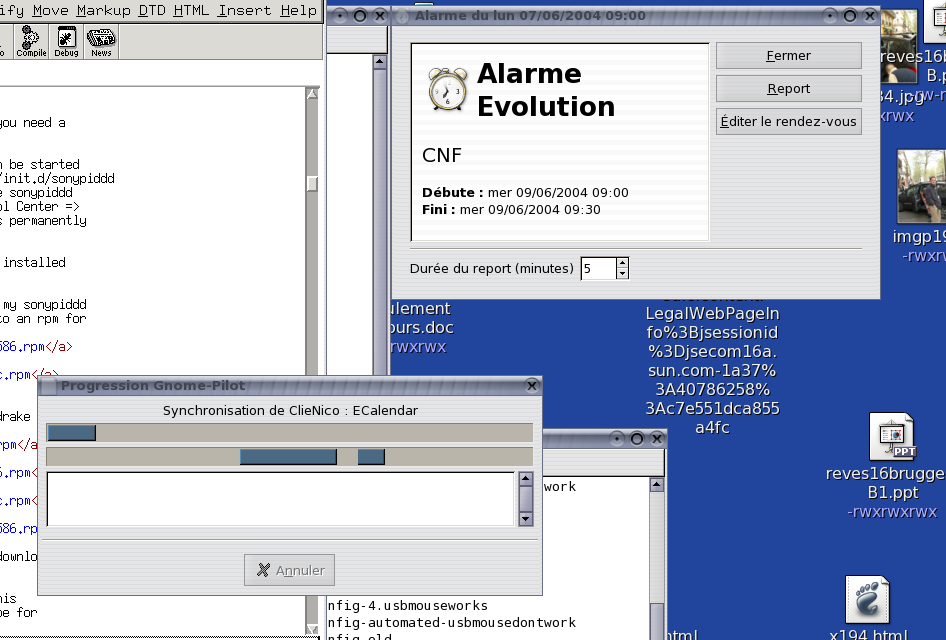This screenshot has height=640, width=946.
Task: Decrease the Durée du report value
Action: coord(623,274)
